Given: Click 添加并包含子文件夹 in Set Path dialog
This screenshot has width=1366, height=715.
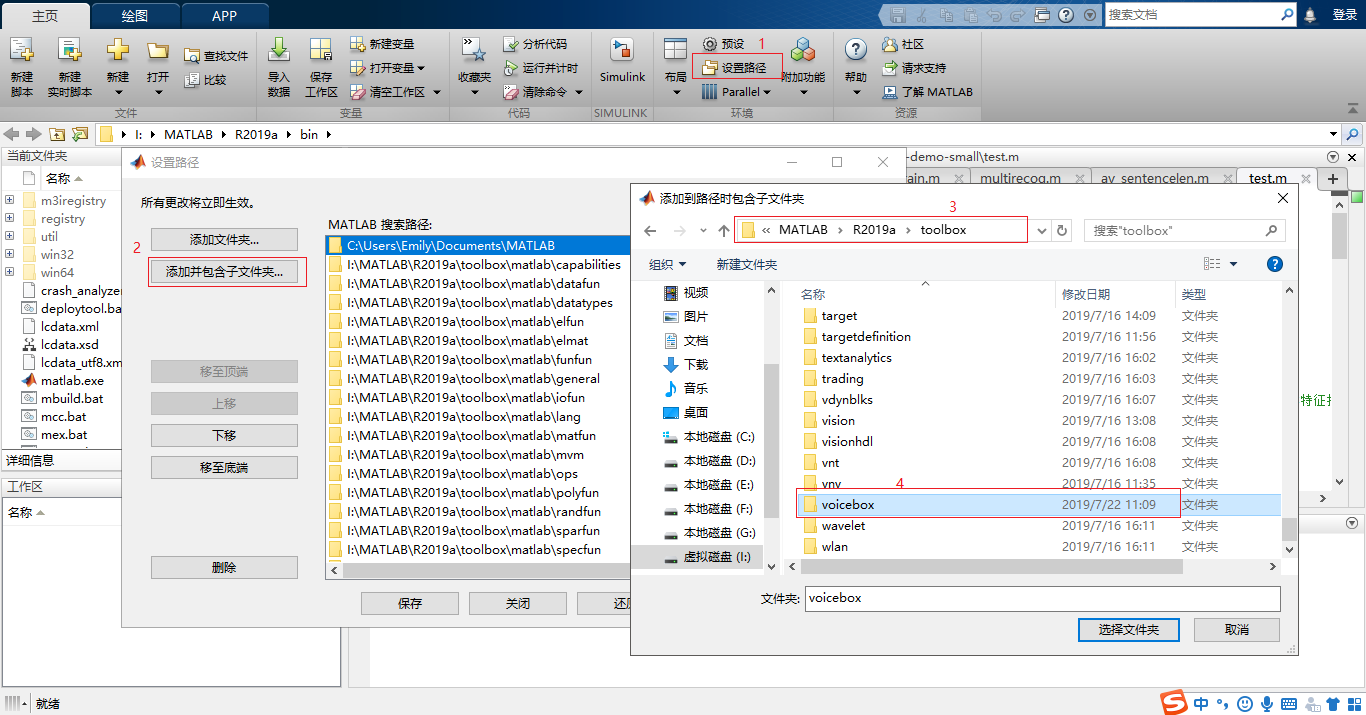Looking at the screenshot, I should 224,271.
